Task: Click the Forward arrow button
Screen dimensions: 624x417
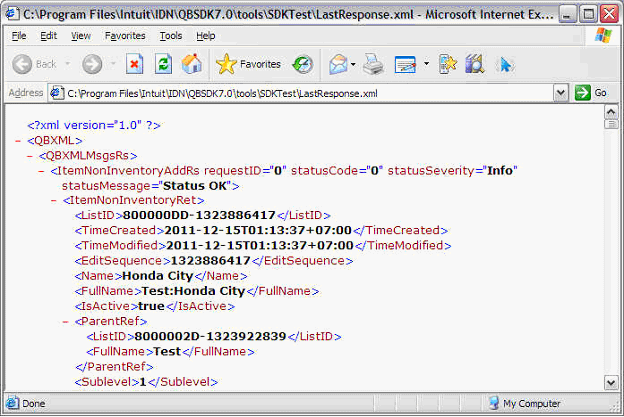Action: [92, 64]
